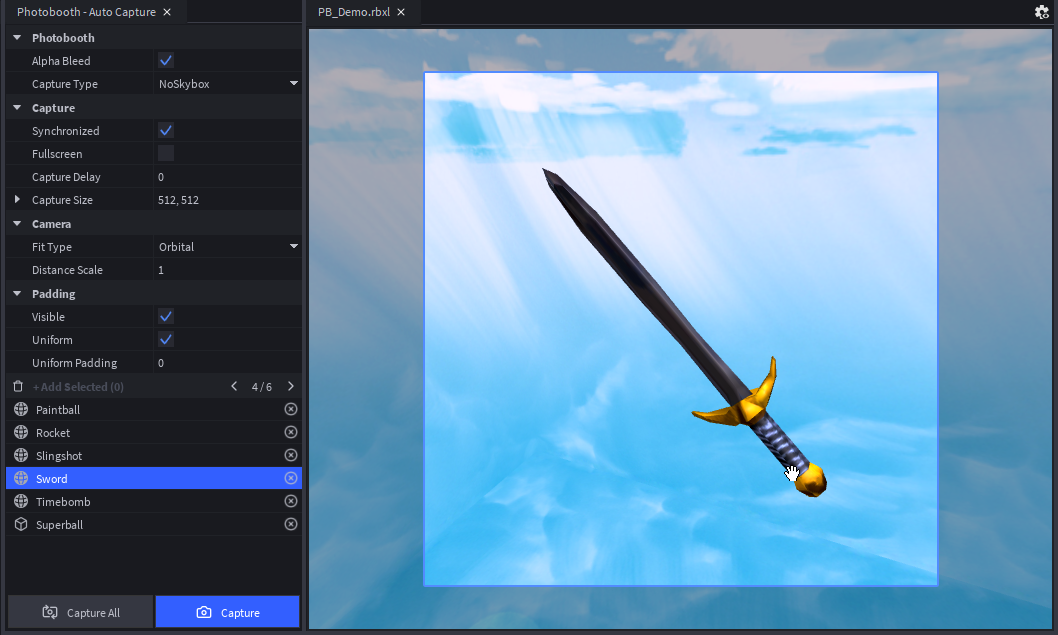Screen dimensions: 1058x635
Task: Open the Capture Type dropdown
Action: click(x=227, y=84)
